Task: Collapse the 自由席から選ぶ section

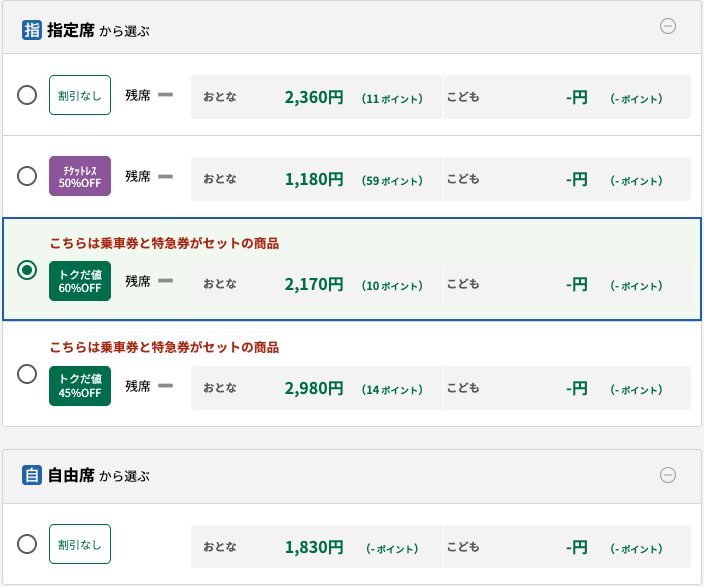Action: [x=668, y=475]
